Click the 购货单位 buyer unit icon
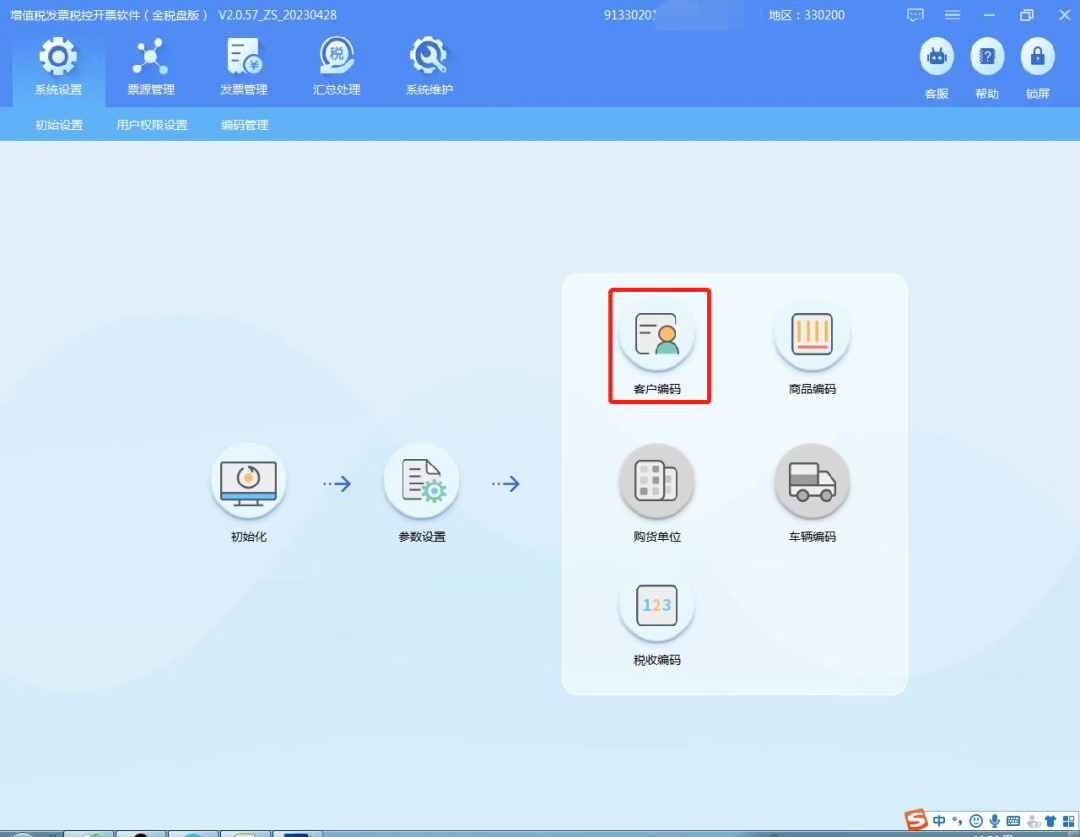The image size is (1080, 837). (x=657, y=483)
